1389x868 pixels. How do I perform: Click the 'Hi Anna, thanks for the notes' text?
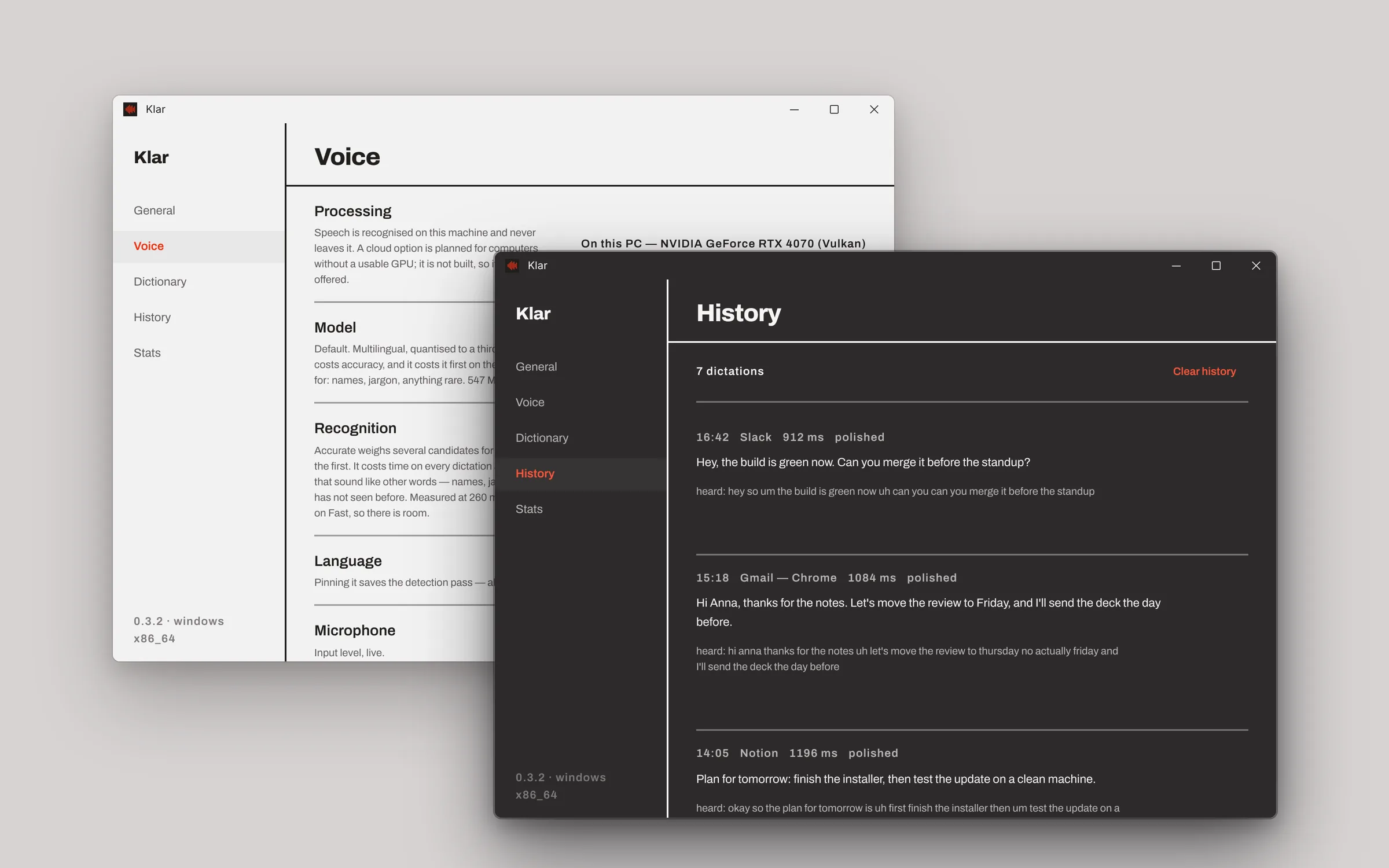pyautogui.click(x=928, y=612)
